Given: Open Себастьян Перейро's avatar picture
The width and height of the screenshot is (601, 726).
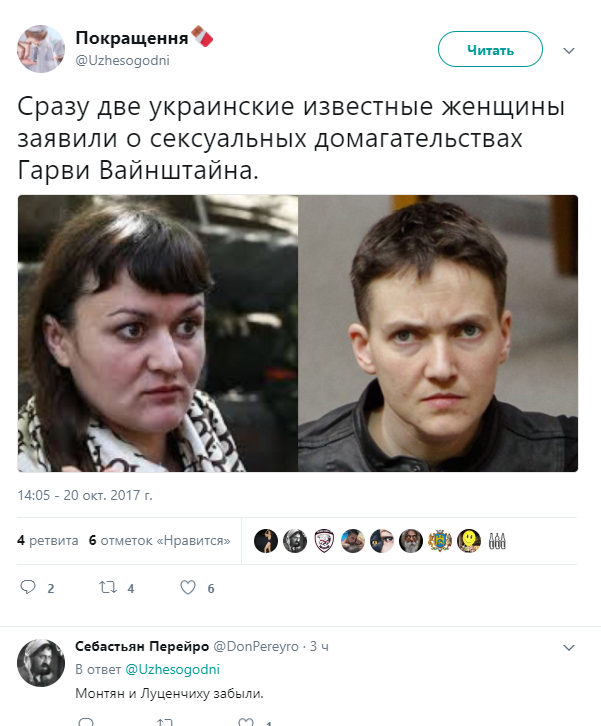Looking at the screenshot, I should (41, 663).
